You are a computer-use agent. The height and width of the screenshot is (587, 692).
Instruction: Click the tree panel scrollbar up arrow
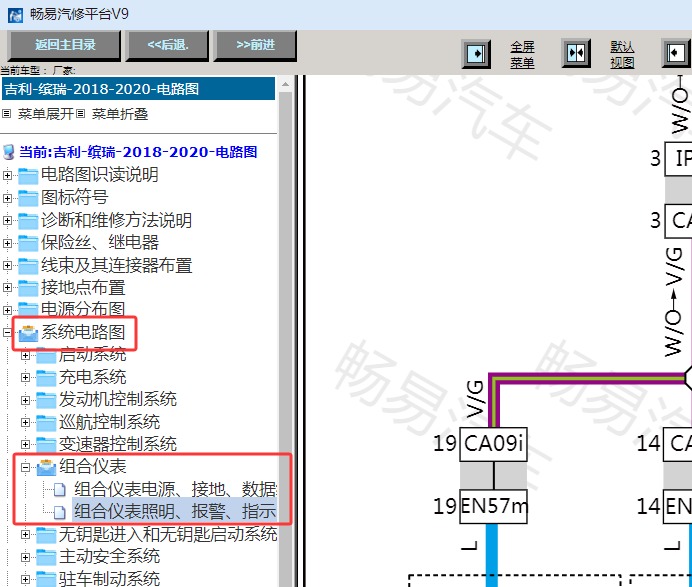[x=286, y=84]
